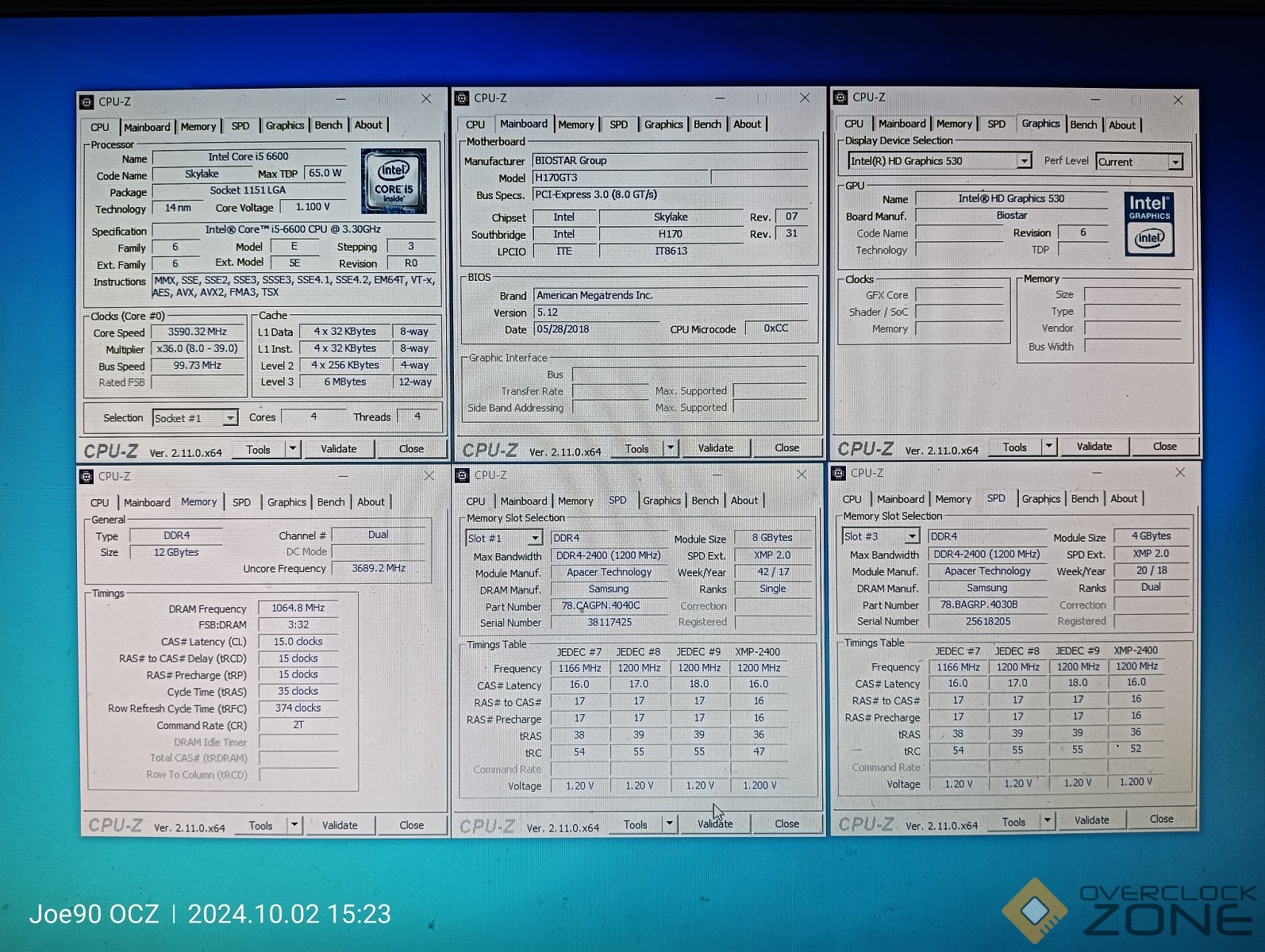Click the Intel Core i5 logo in CPU window
Screen dimensions: 1265x952
click(x=394, y=181)
